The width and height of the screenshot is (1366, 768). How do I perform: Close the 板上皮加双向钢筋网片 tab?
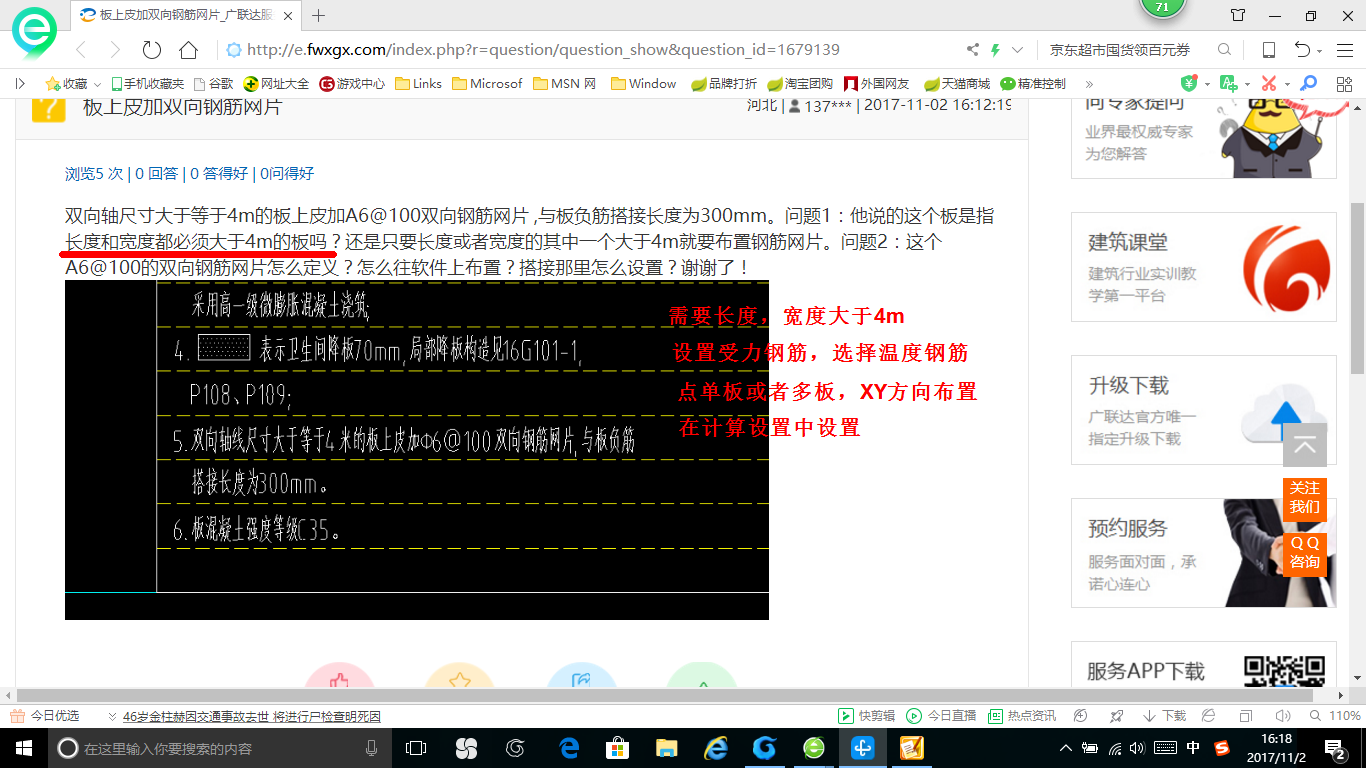(x=289, y=16)
